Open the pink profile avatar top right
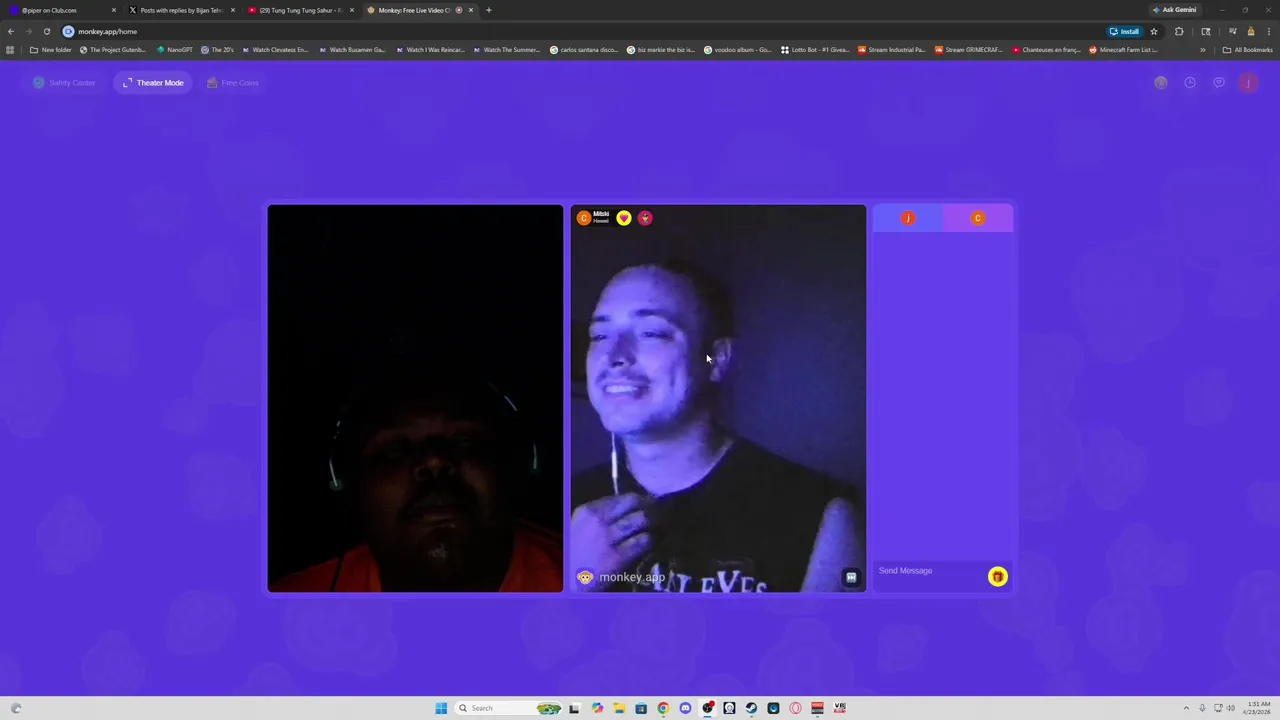 point(1248,83)
